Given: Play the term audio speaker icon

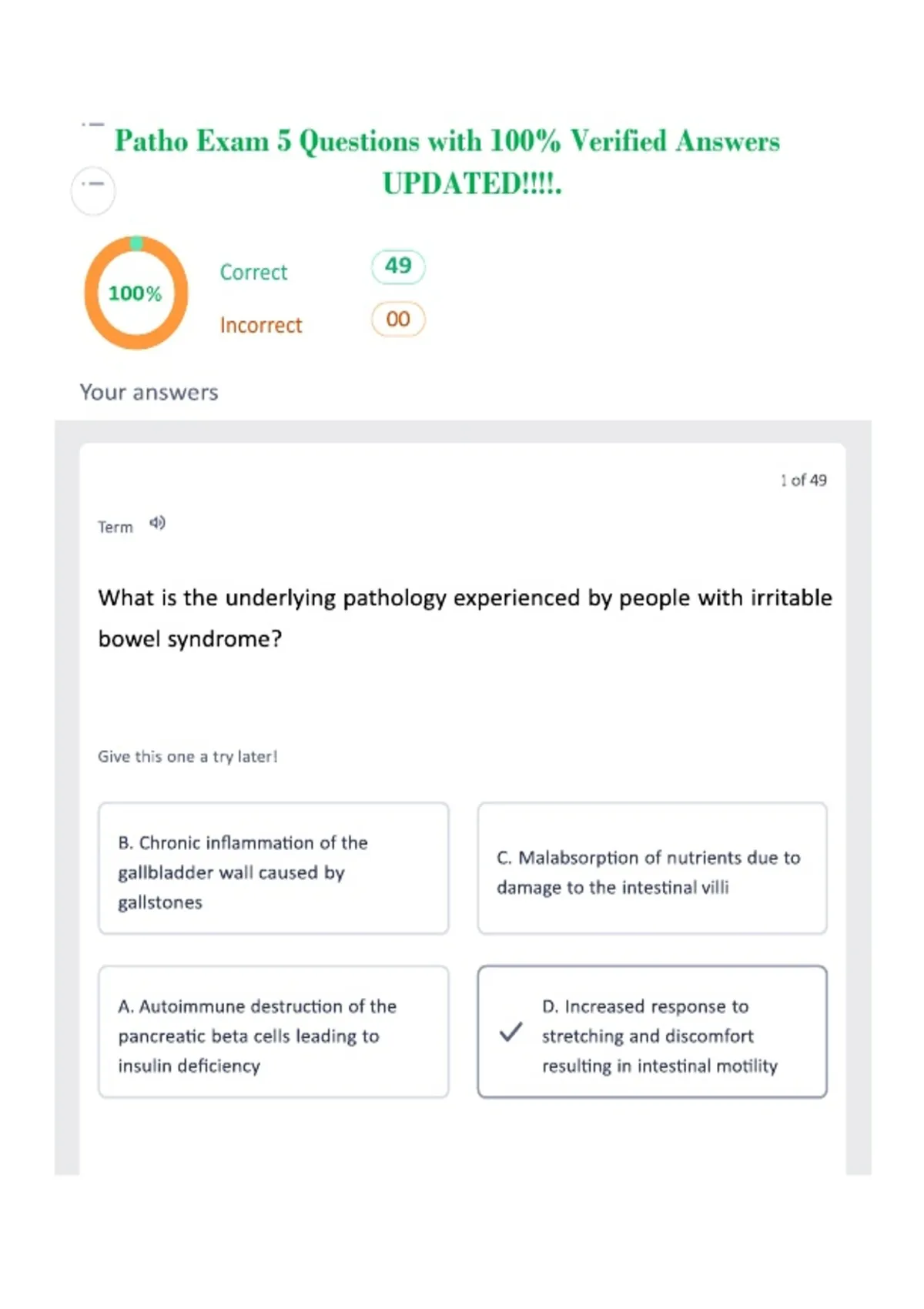Looking at the screenshot, I should 157,524.
